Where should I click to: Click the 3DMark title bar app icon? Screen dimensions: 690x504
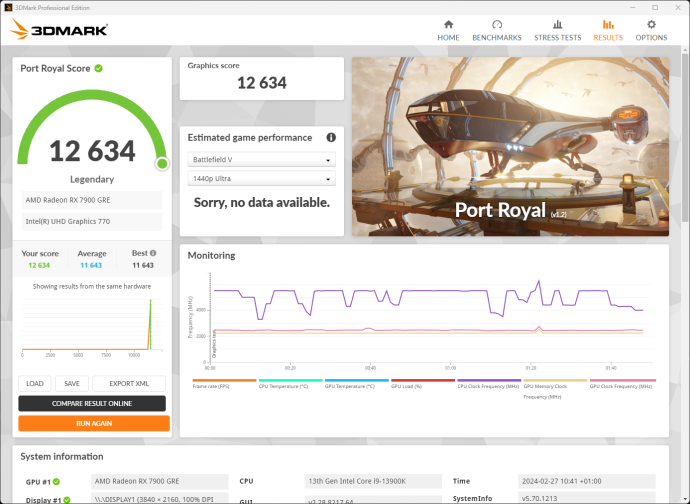[x=8, y=7]
